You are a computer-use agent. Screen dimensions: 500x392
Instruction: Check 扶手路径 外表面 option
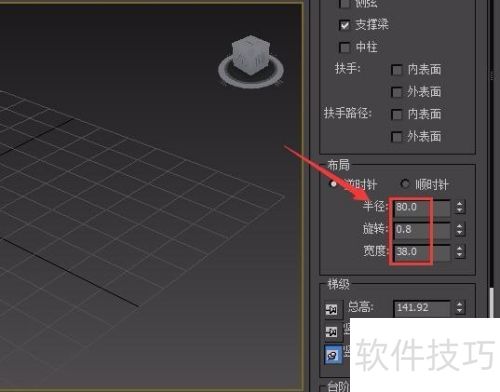[x=396, y=137]
